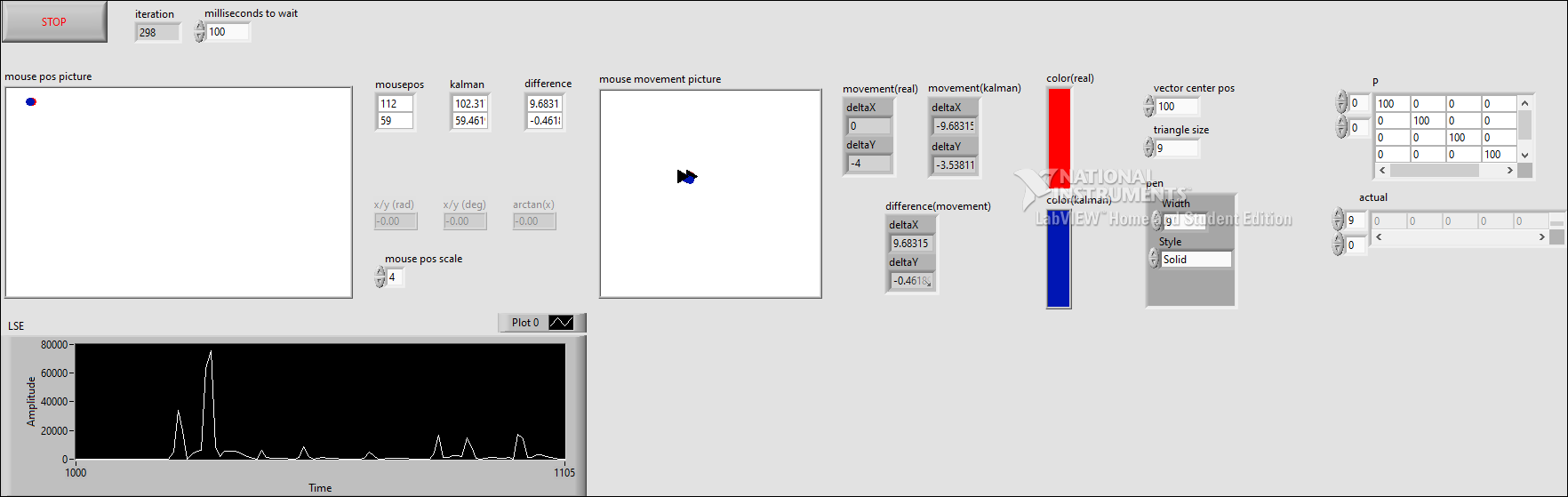Screen dimensions: 1568x497
Task: Click the P array column index field
Action: 1359,128
